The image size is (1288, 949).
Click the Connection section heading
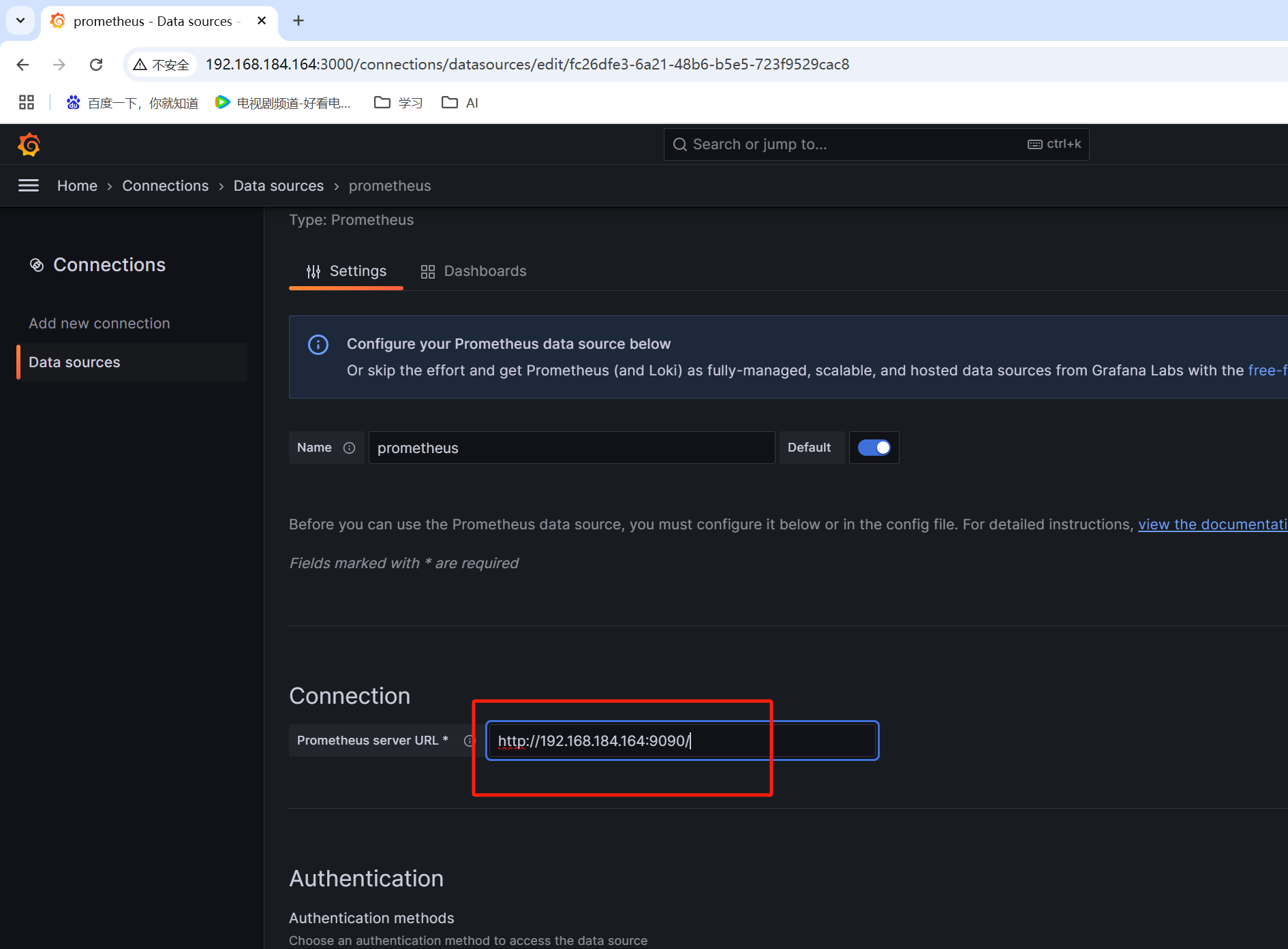click(350, 696)
